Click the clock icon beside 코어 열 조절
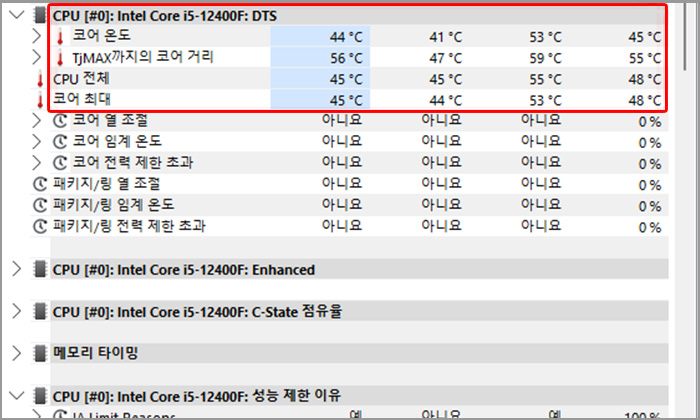Image resolution: width=700 pixels, height=420 pixels. [60, 121]
